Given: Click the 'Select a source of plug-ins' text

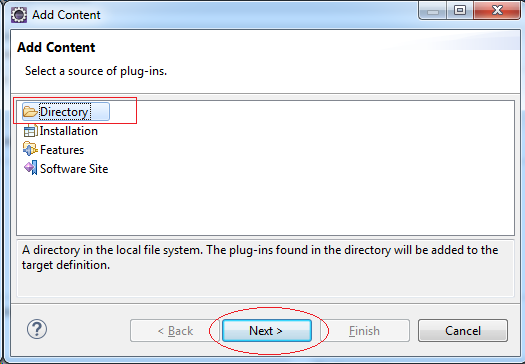Looking at the screenshot, I should [96, 71].
